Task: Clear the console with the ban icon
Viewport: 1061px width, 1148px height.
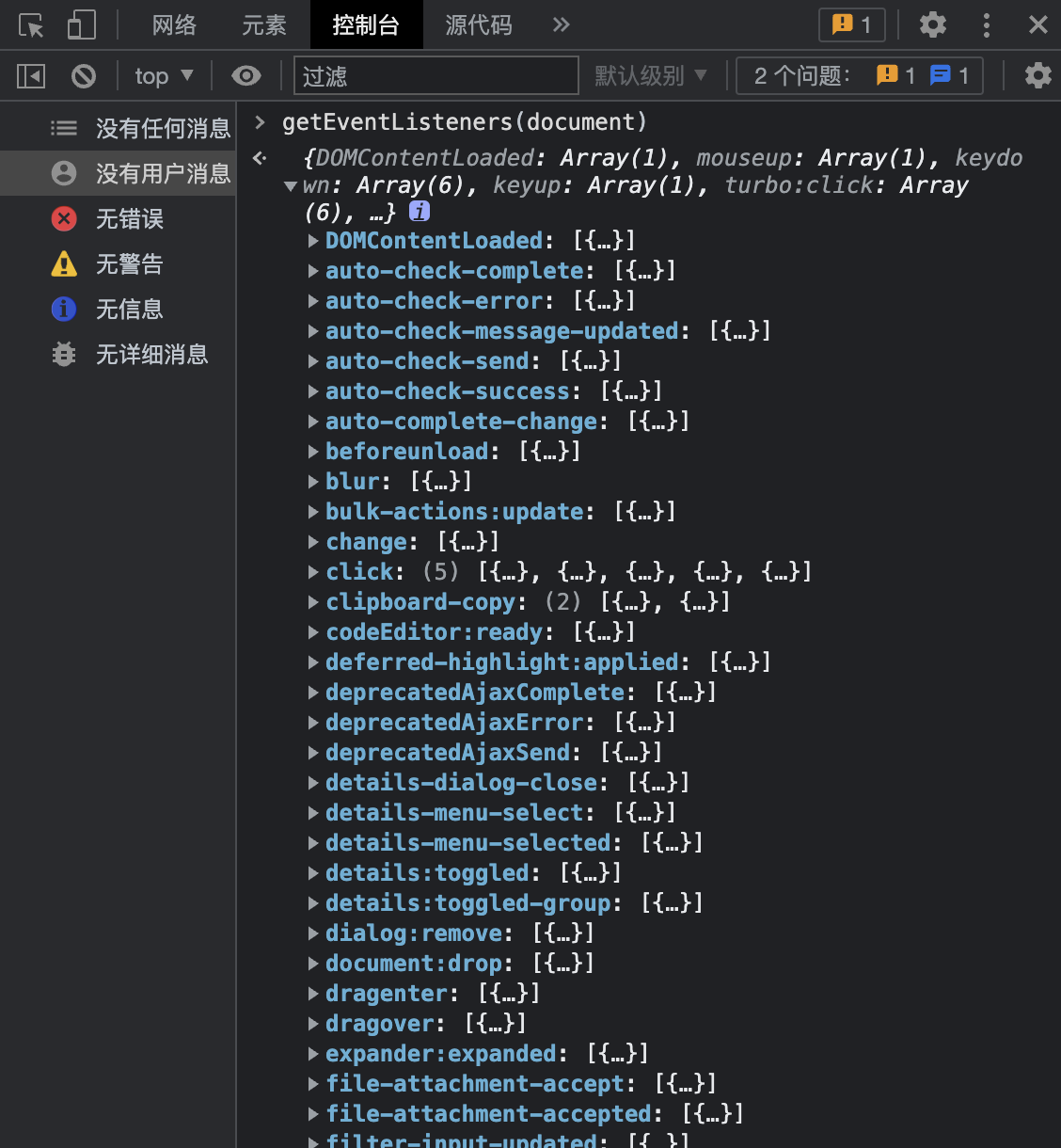Action: pyautogui.click(x=84, y=75)
